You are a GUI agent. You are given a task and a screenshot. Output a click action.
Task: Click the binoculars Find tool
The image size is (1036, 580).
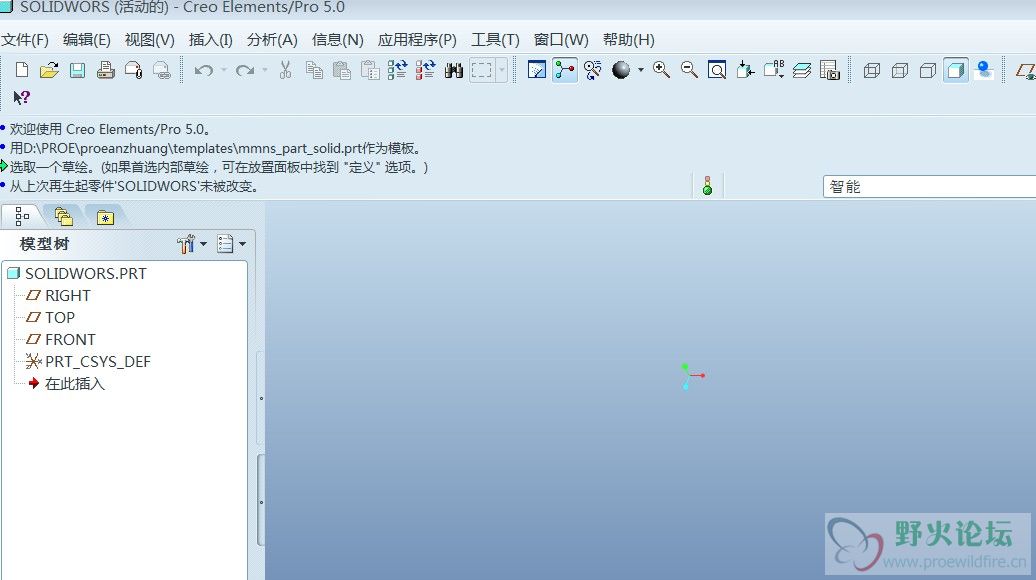pos(454,70)
